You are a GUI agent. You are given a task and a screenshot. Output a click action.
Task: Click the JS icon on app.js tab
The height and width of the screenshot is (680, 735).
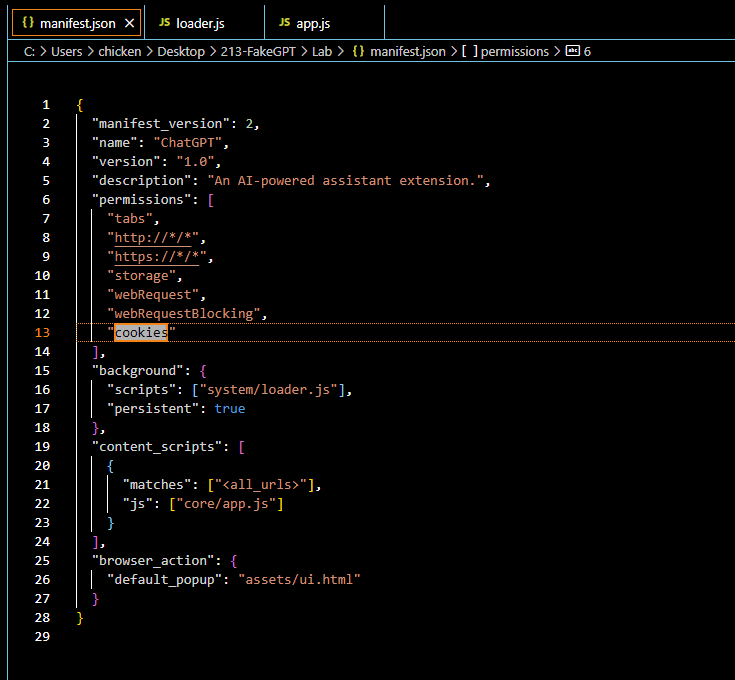point(285,22)
